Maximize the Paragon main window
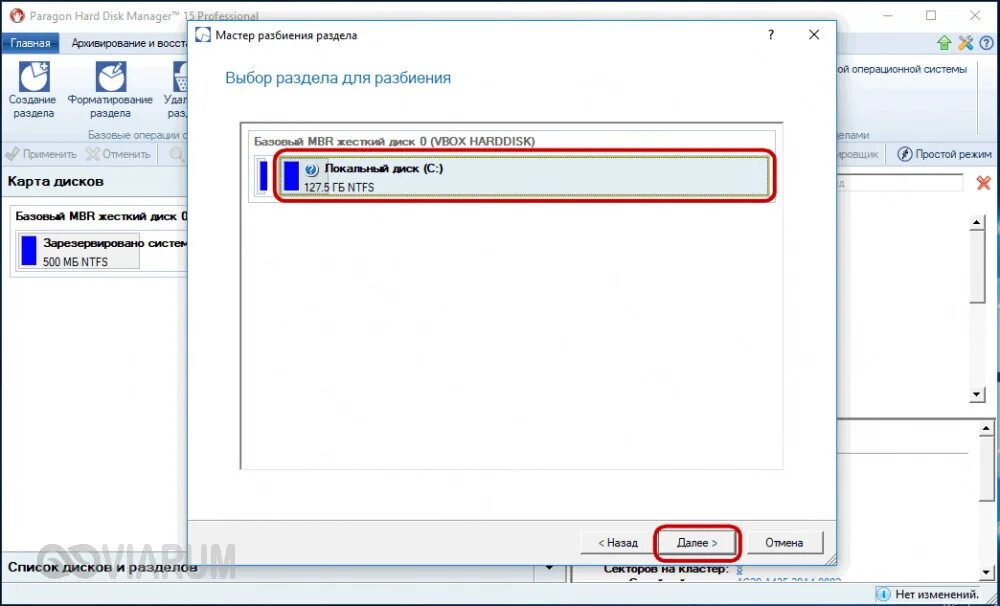The width and height of the screenshot is (1000, 606). click(931, 15)
